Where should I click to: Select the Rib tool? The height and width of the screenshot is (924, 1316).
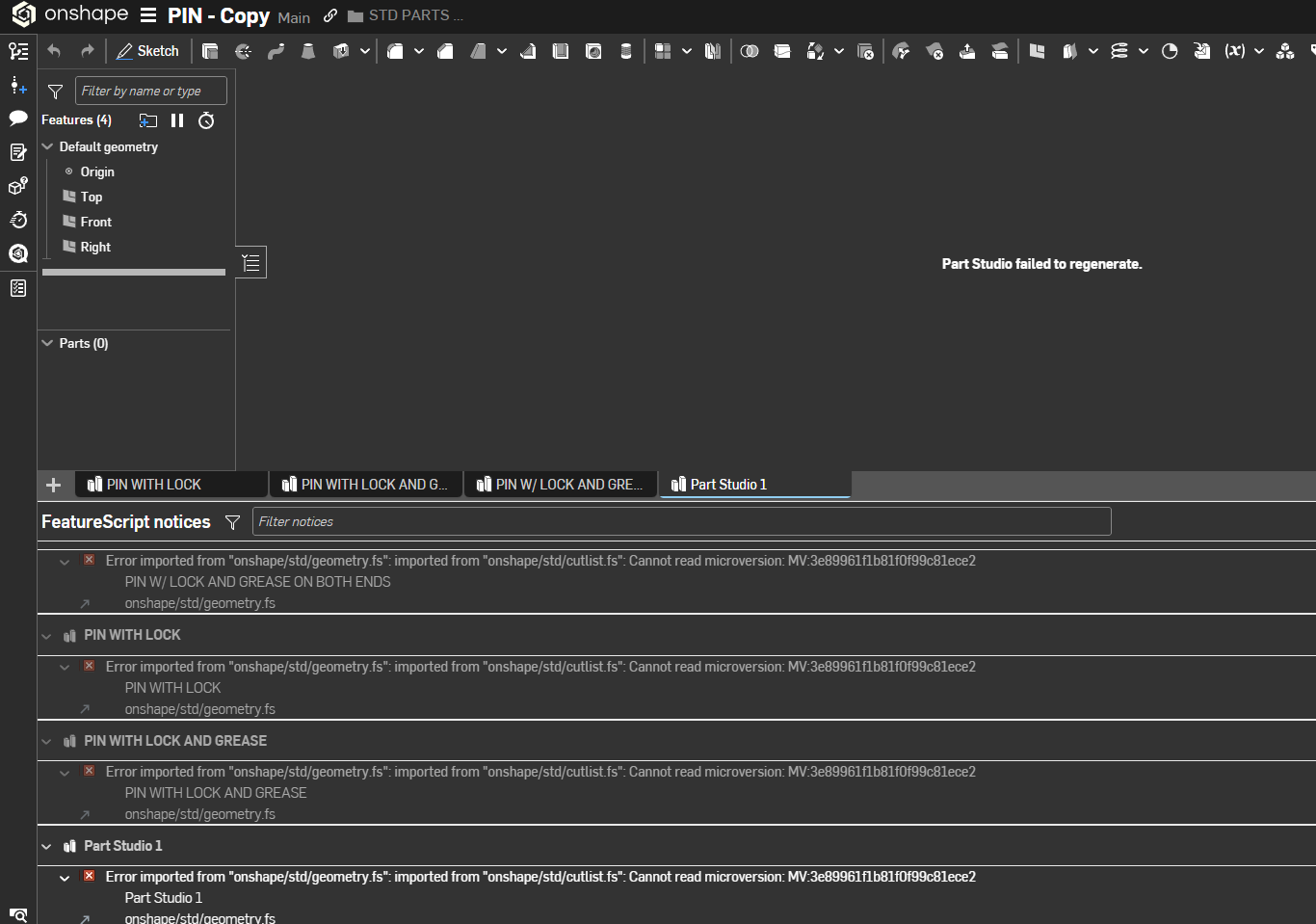[528, 51]
